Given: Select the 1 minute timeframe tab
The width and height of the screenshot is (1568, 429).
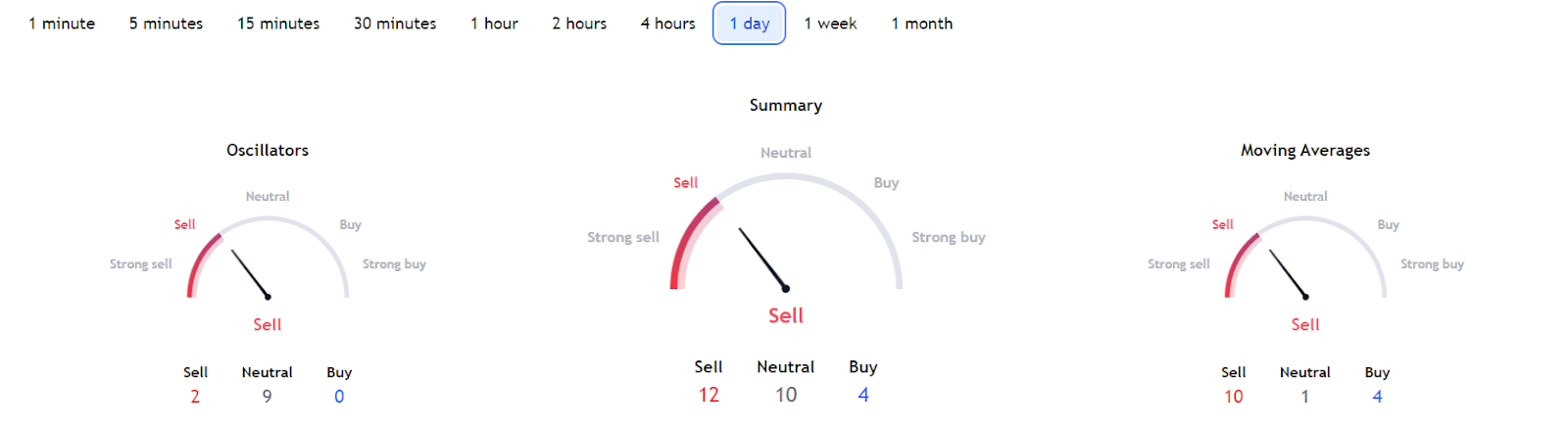Looking at the screenshot, I should (62, 24).
